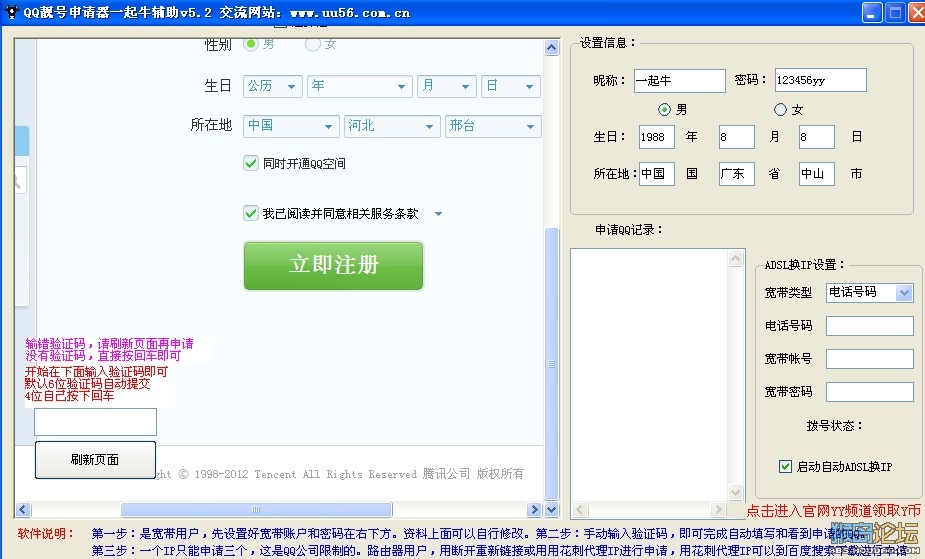This screenshot has height=559, width=925.
Task: Click the Tencent copyright text
Action: pos(340,473)
